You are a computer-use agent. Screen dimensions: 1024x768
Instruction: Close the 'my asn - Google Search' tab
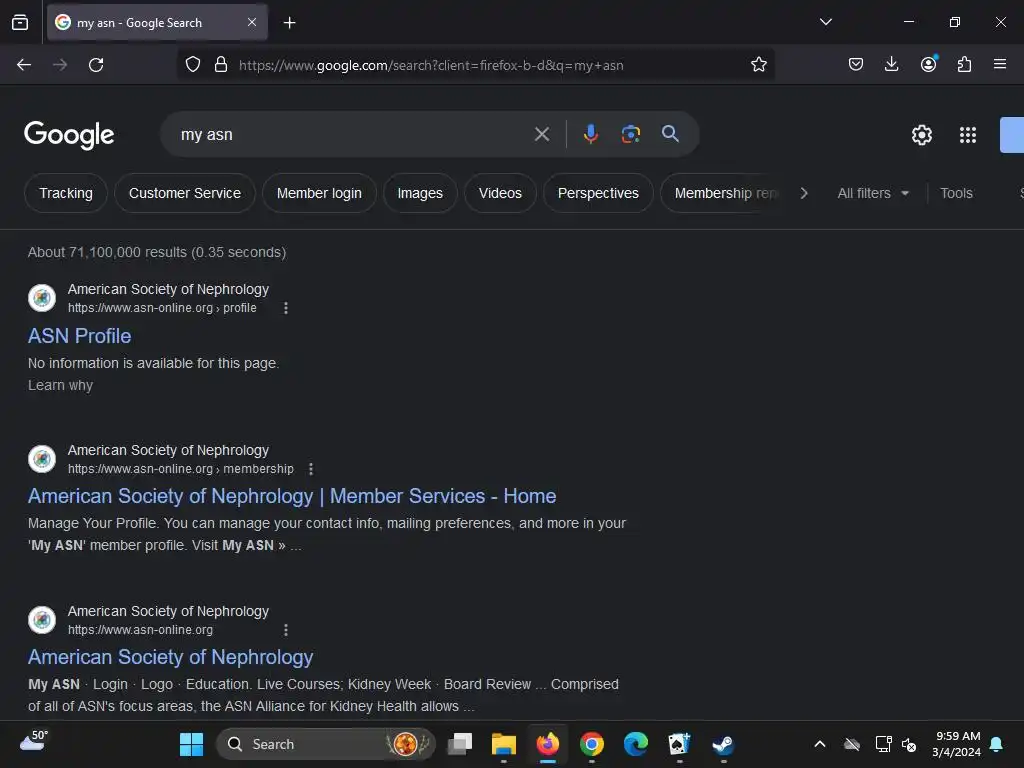coord(252,22)
